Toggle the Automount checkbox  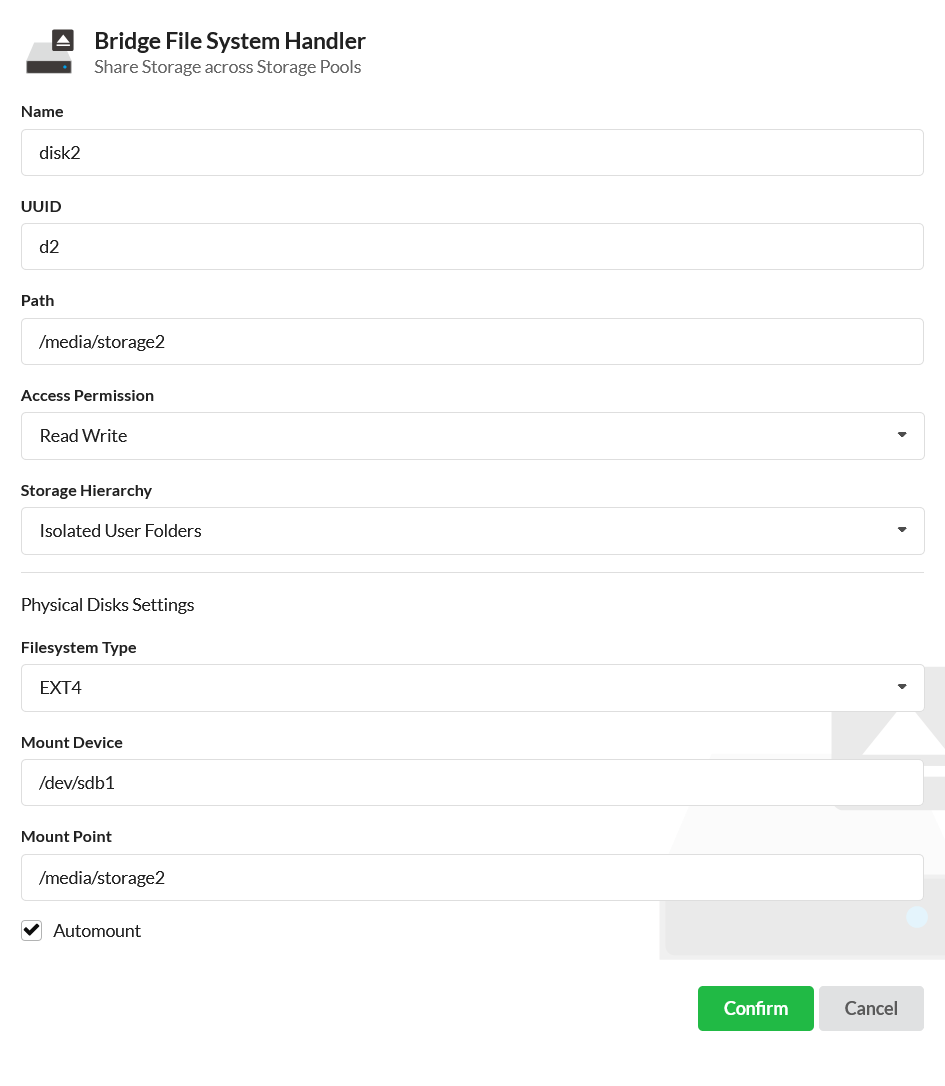click(x=31, y=930)
